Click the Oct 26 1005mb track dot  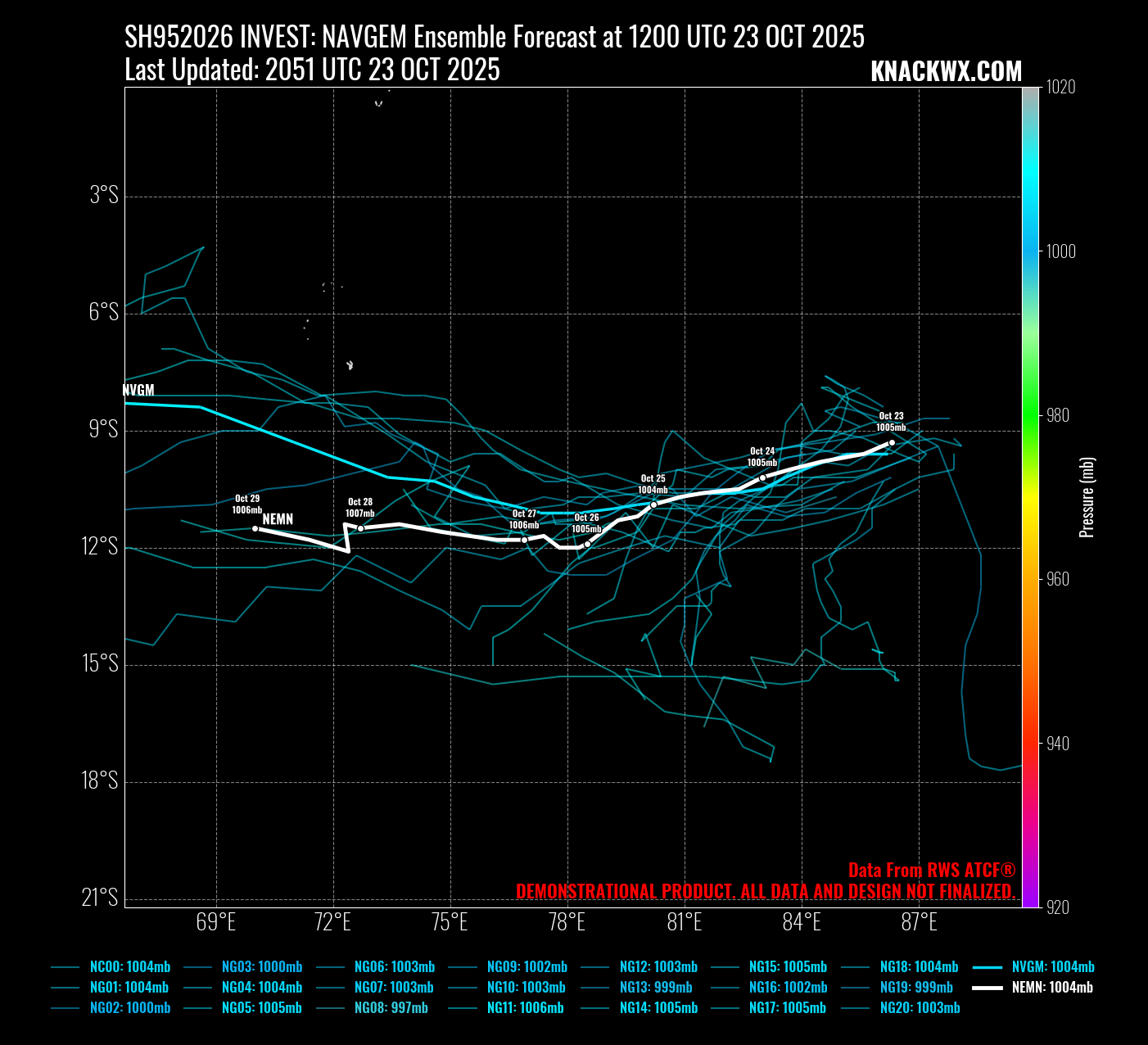point(587,544)
